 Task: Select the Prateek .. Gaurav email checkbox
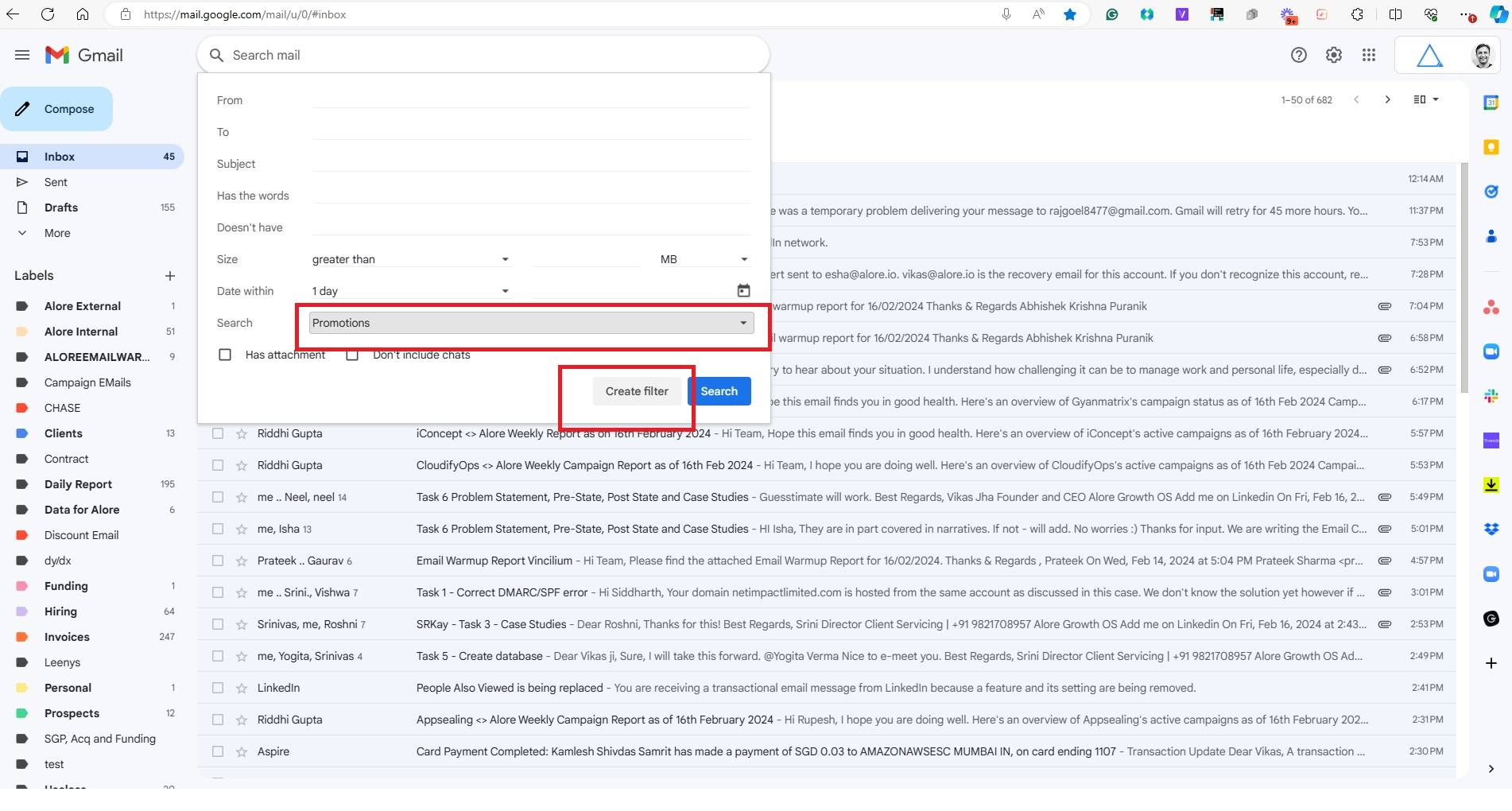click(x=218, y=561)
